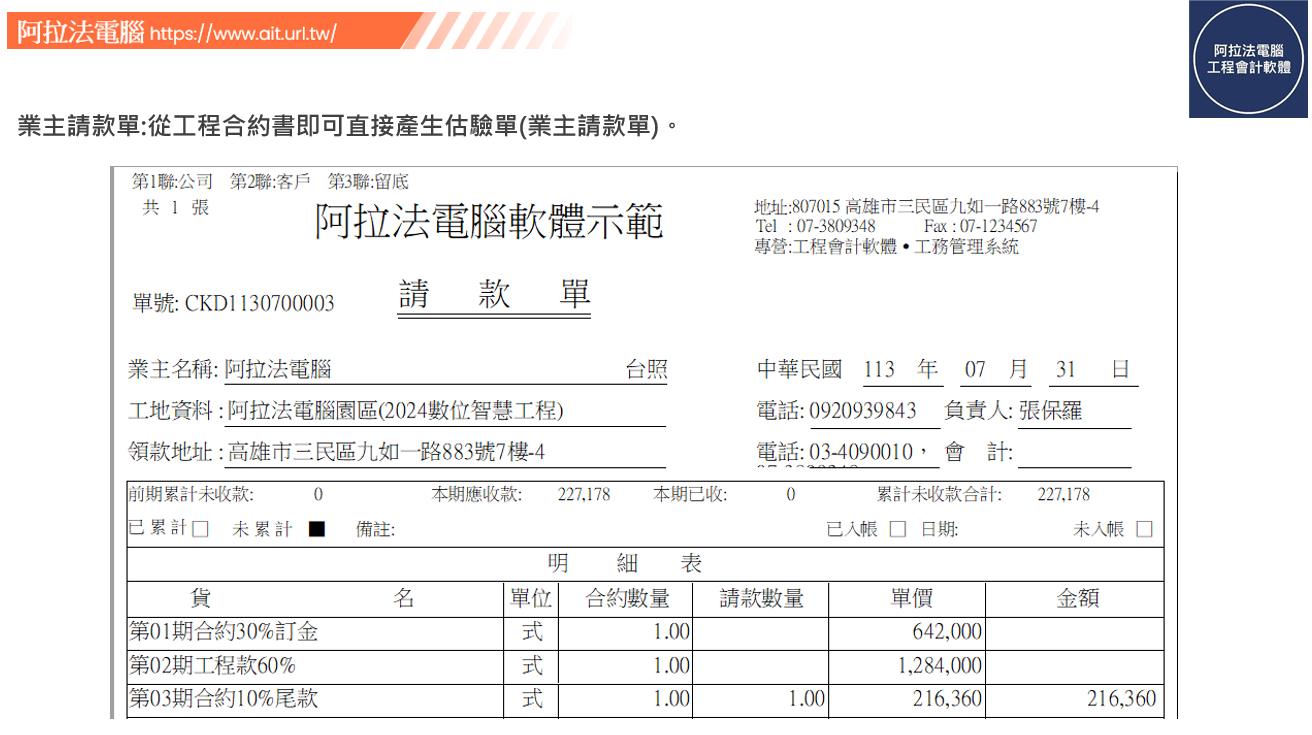This screenshot has width=1312, height=735.
Task: Click the 阿拉法電腦 banner title
Action: click(x=81, y=32)
